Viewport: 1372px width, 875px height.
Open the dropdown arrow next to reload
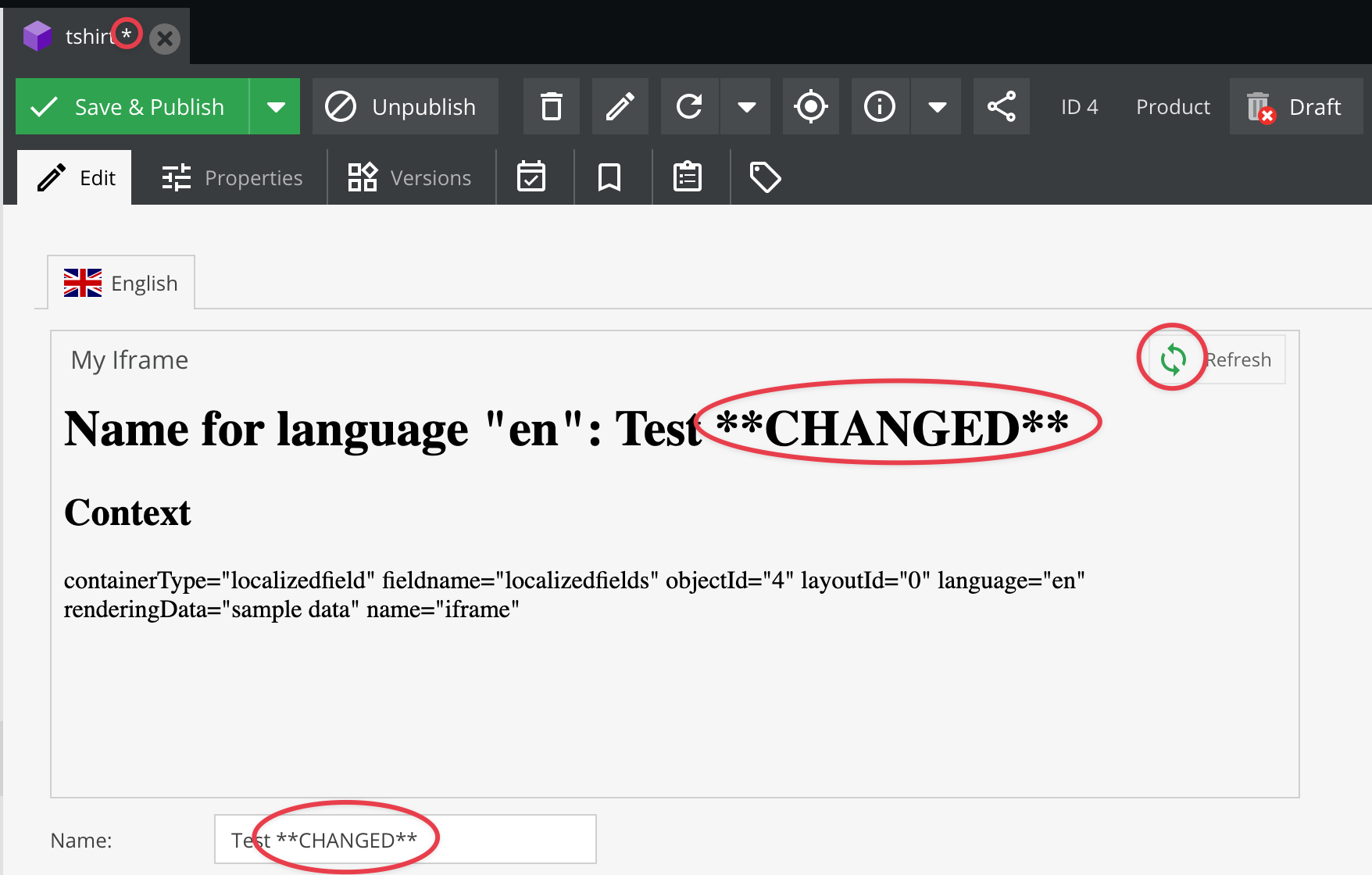pos(746,106)
